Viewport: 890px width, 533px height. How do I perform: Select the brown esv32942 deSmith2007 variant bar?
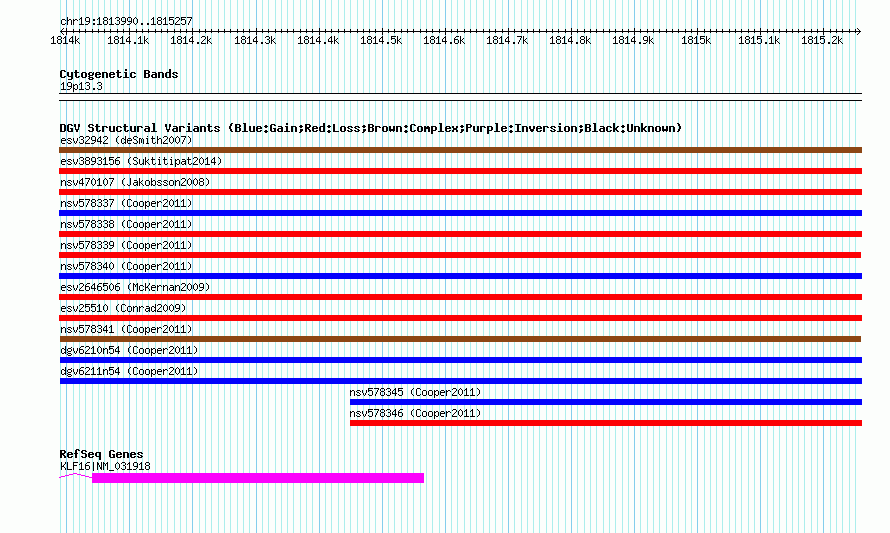pos(460,150)
